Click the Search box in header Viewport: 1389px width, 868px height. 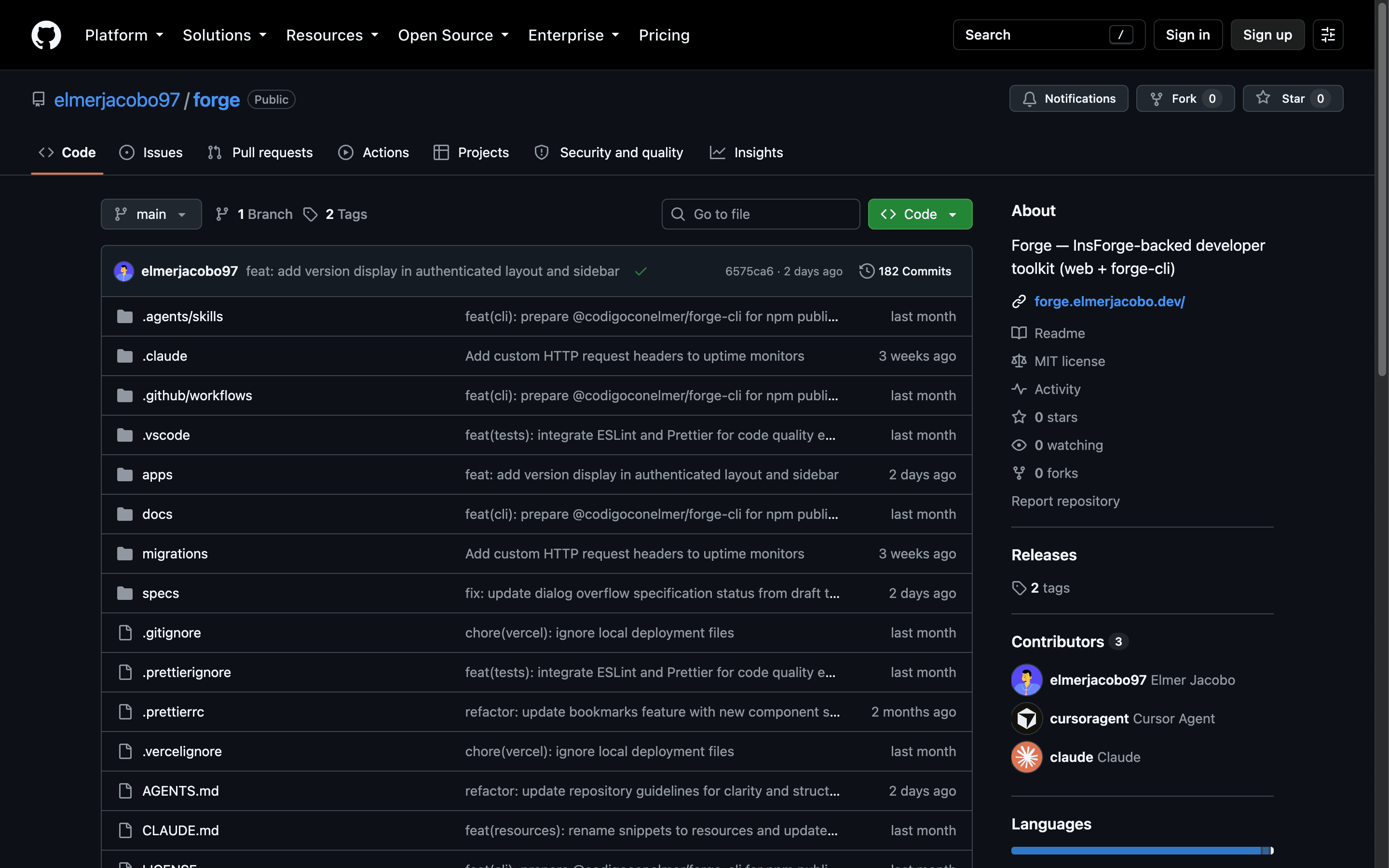1049,35
